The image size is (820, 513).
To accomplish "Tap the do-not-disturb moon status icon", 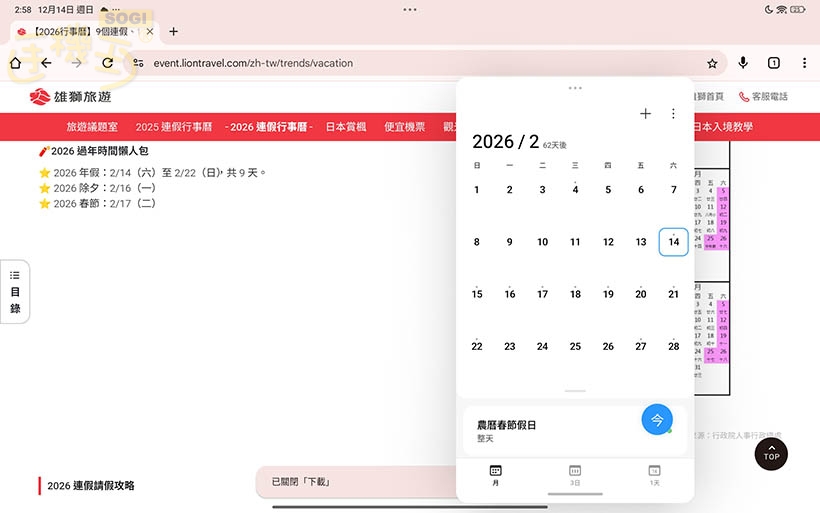I will (x=768, y=9).
